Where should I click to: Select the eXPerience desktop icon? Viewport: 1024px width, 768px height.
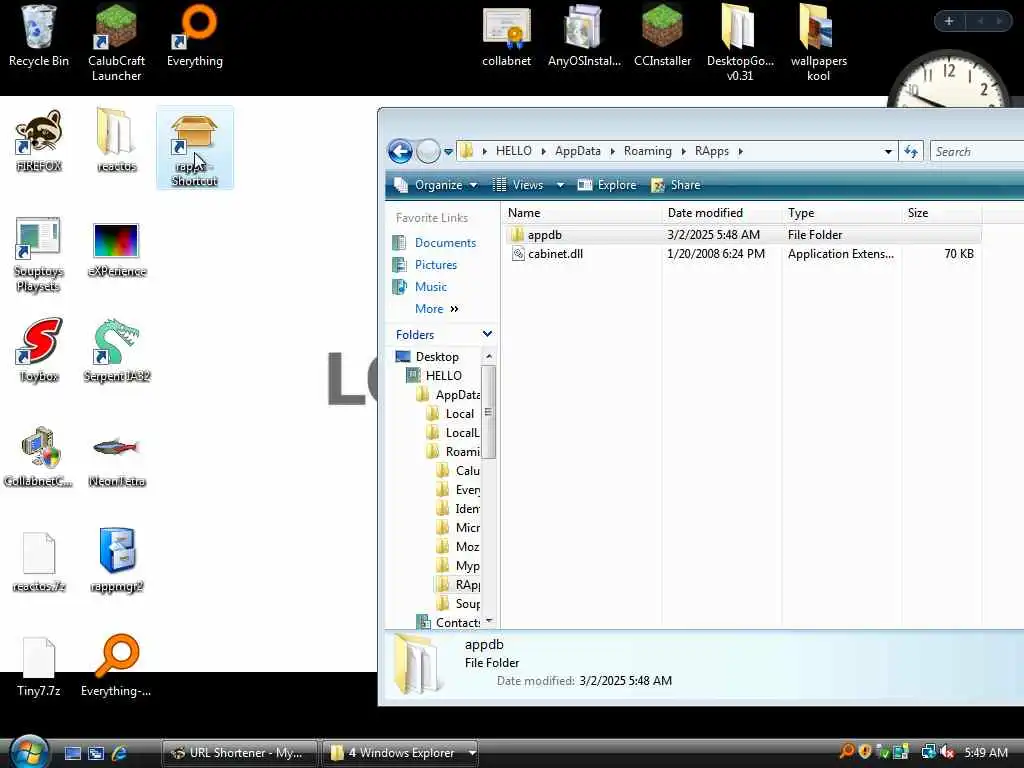click(x=116, y=249)
